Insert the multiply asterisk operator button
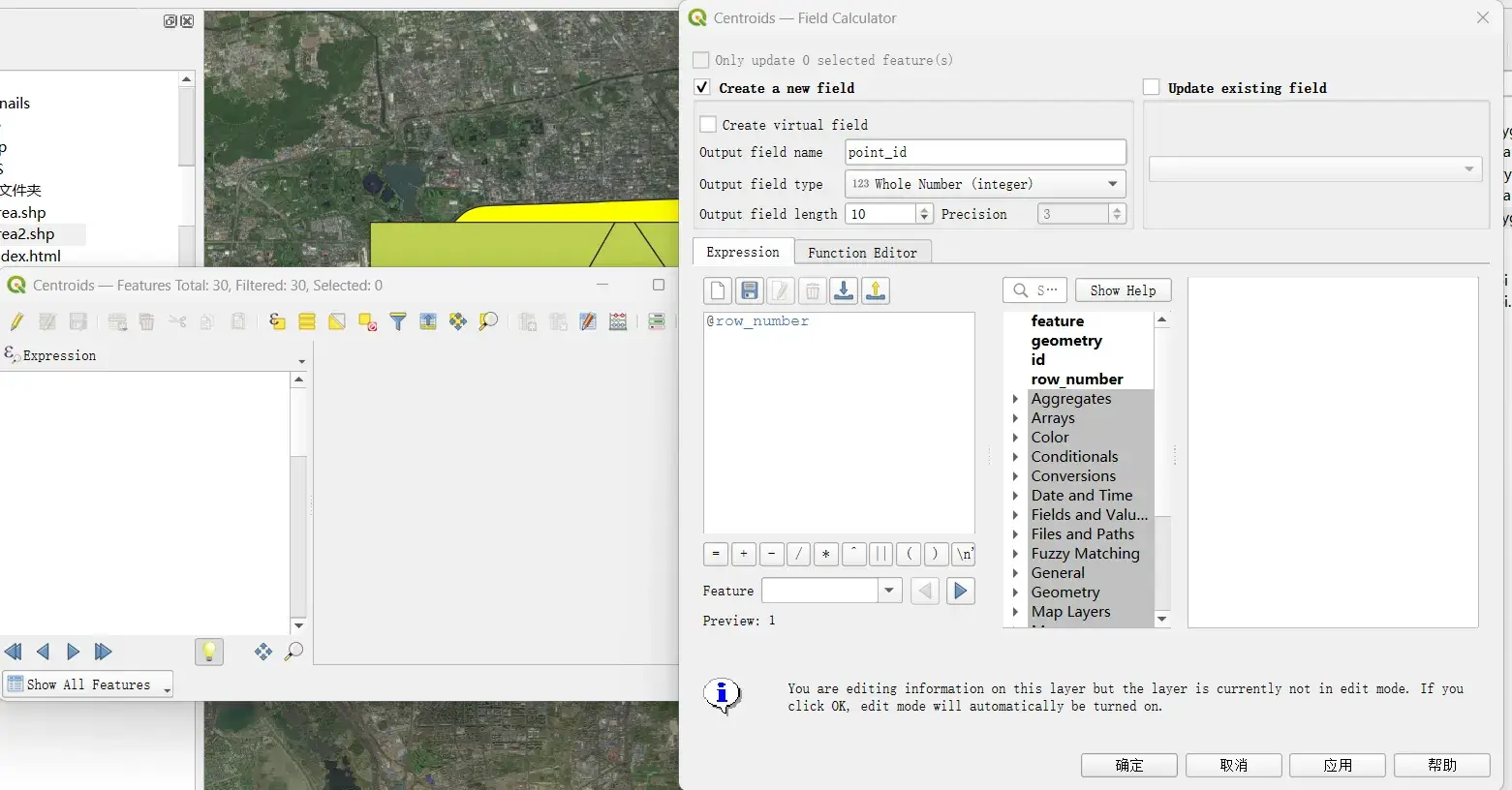Viewport: 1512px width, 790px height. point(825,554)
